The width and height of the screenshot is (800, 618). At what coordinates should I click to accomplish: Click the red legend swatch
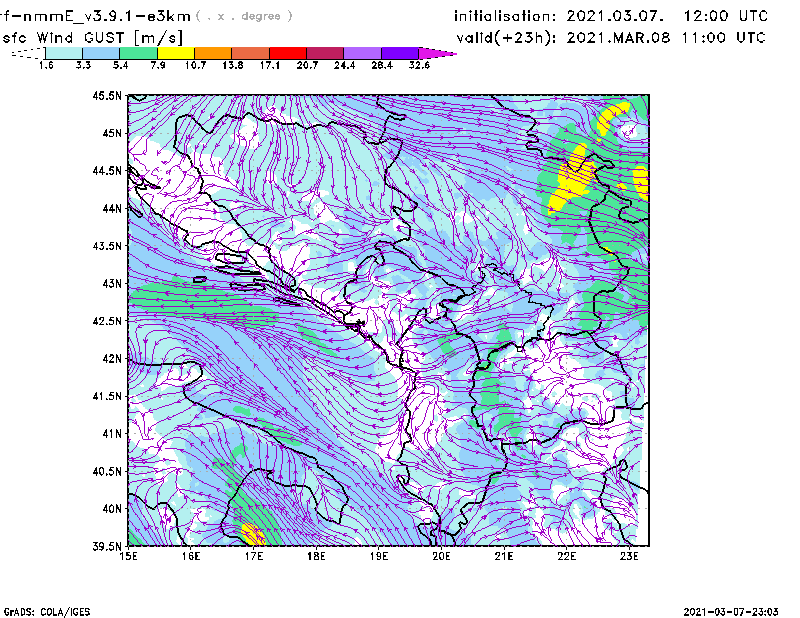[288, 53]
